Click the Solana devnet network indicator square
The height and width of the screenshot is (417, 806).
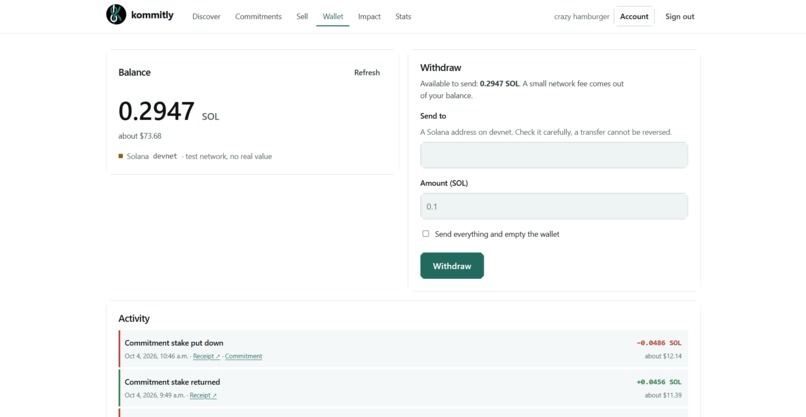point(121,156)
